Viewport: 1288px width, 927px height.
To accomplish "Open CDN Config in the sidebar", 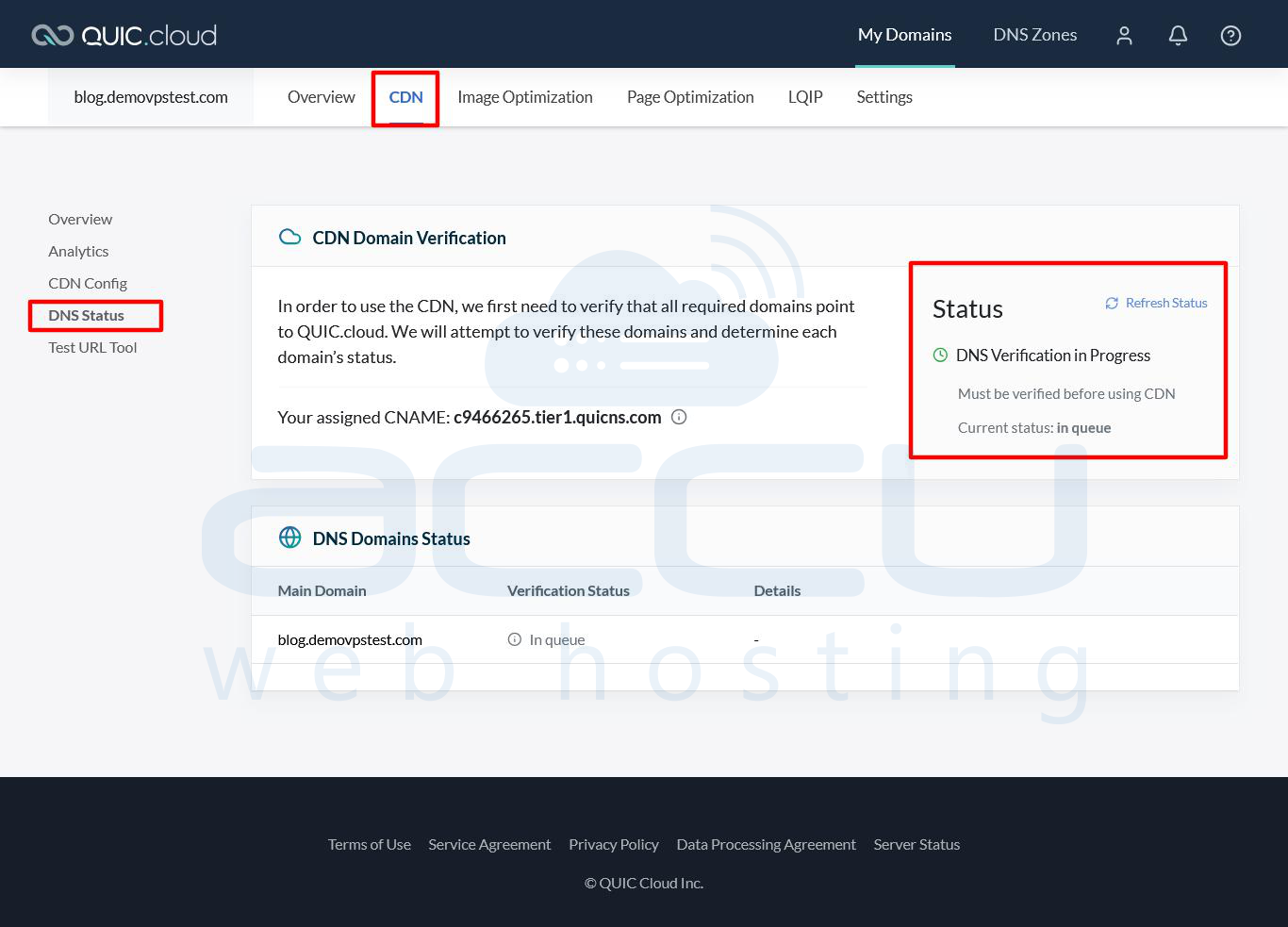I will click(88, 283).
